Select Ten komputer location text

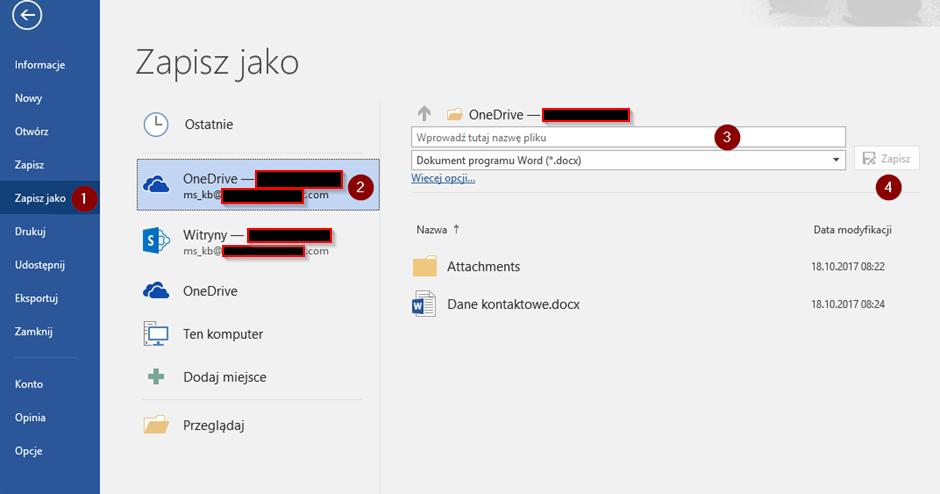pyautogui.click(x=223, y=335)
